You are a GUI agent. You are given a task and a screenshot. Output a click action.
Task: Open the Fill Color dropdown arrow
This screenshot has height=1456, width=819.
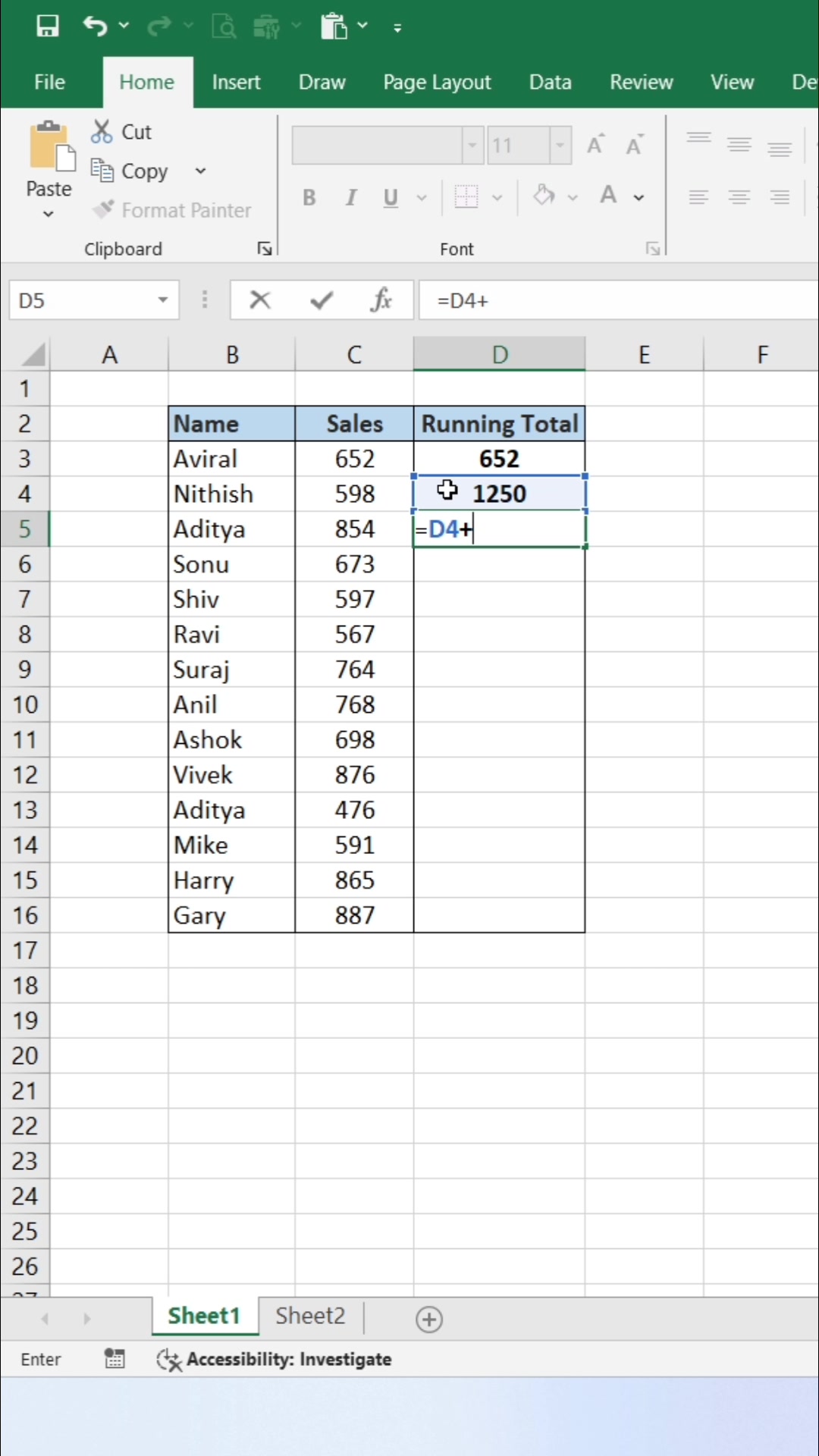(573, 198)
